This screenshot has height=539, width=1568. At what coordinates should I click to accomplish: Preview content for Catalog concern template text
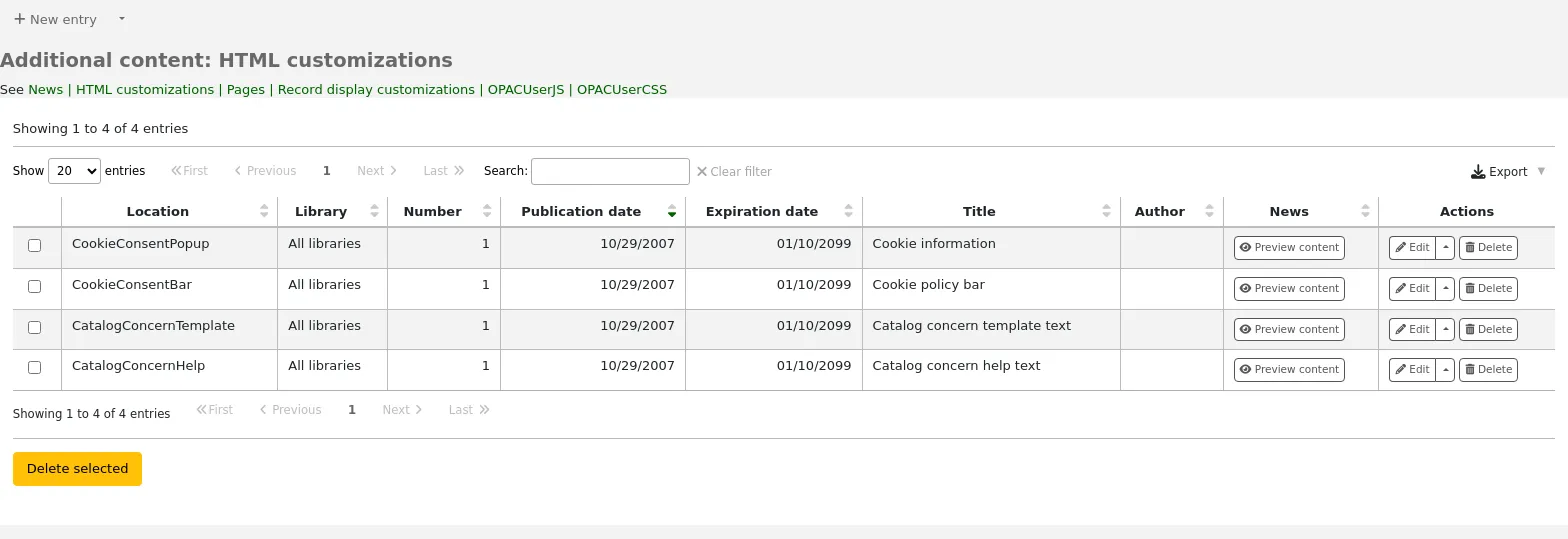(1289, 329)
